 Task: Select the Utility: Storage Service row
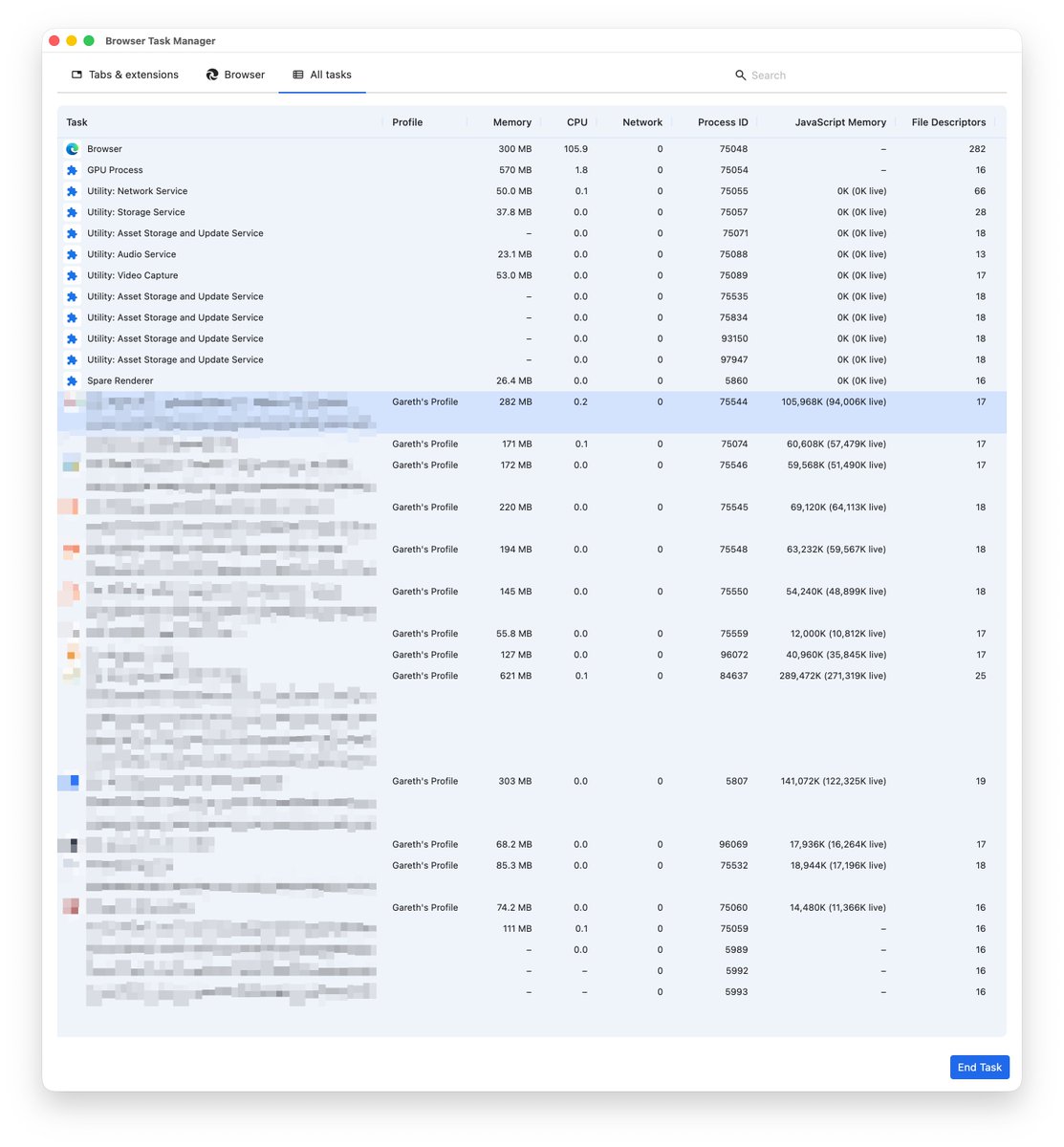point(532,212)
